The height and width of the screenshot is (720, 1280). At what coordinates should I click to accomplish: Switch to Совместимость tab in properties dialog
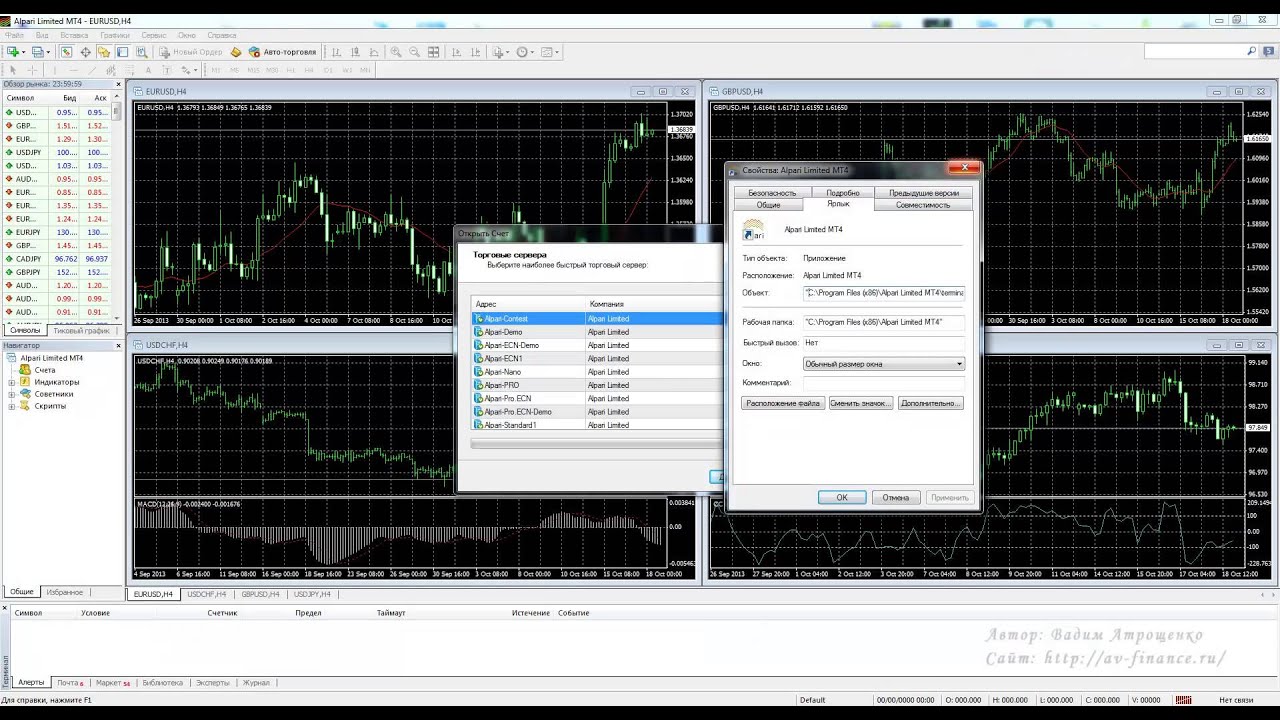point(923,205)
